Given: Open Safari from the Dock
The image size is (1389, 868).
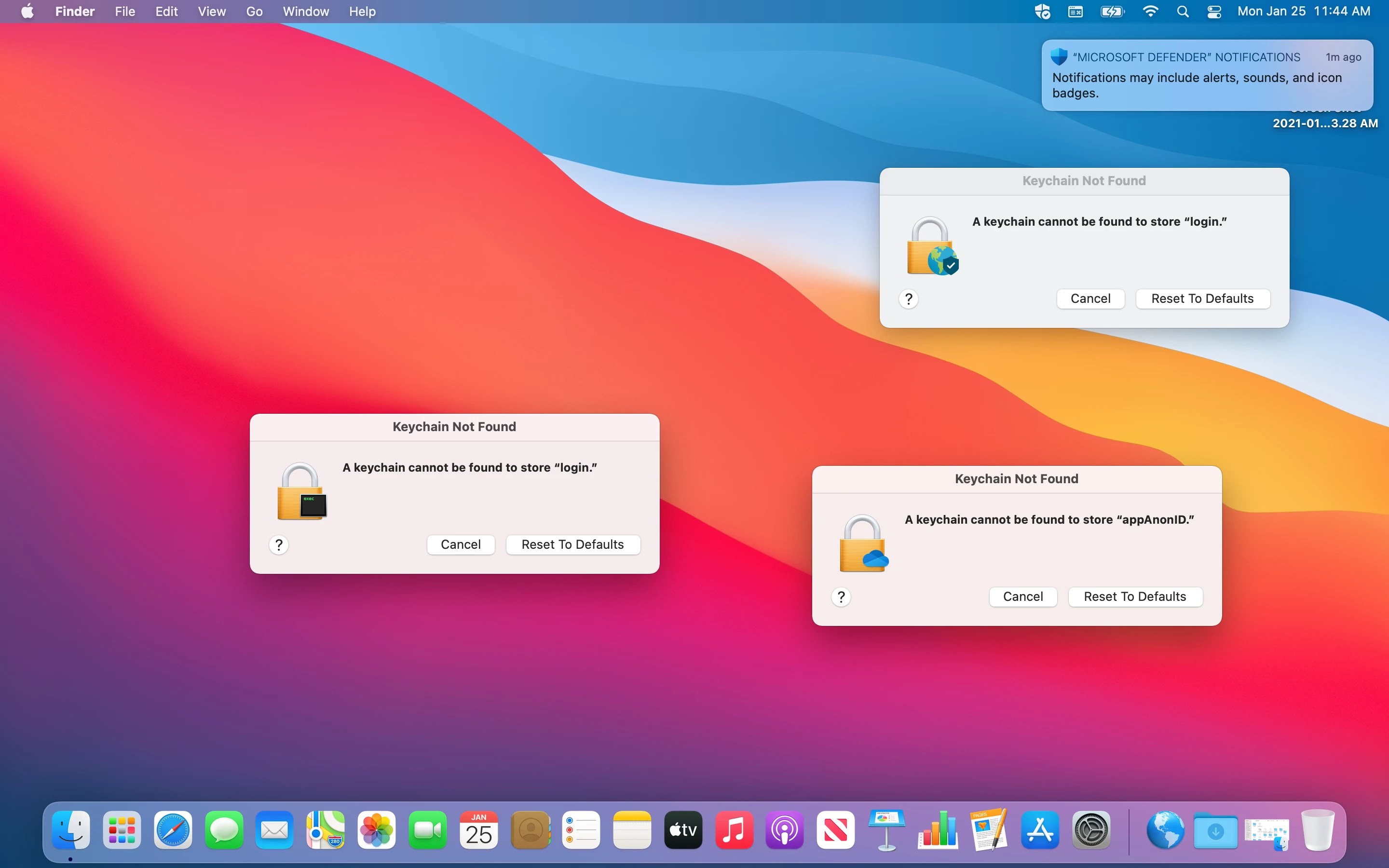Looking at the screenshot, I should coord(173,830).
